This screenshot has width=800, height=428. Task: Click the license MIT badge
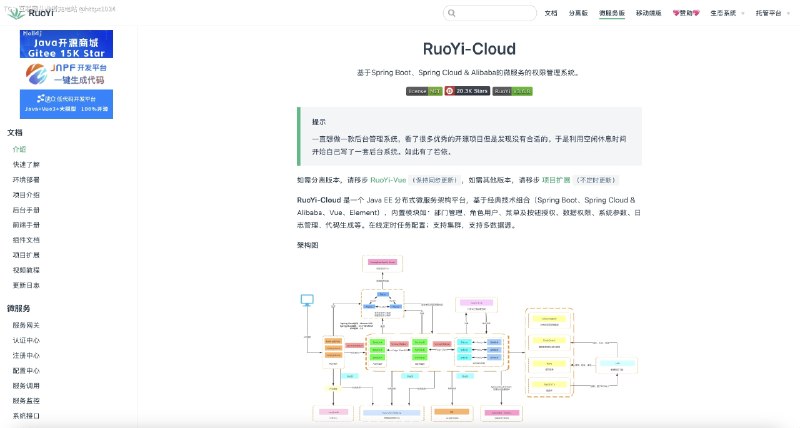(x=424, y=91)
